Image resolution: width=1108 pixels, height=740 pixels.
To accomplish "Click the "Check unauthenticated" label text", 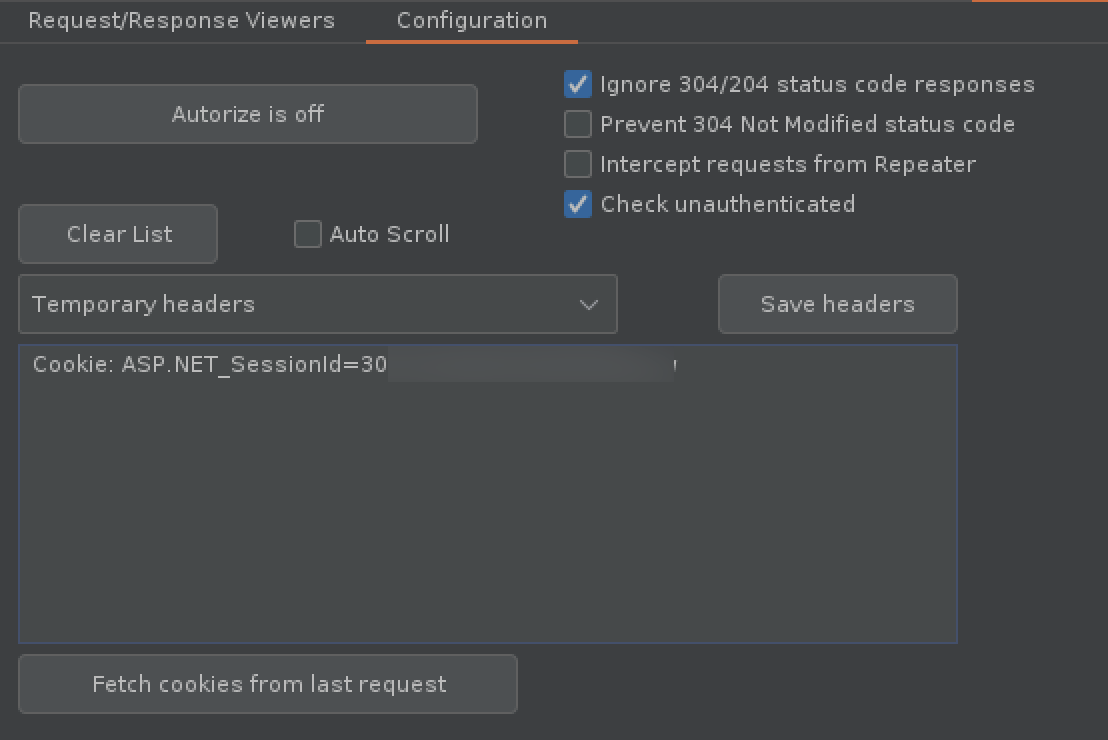I will (727, 204).
